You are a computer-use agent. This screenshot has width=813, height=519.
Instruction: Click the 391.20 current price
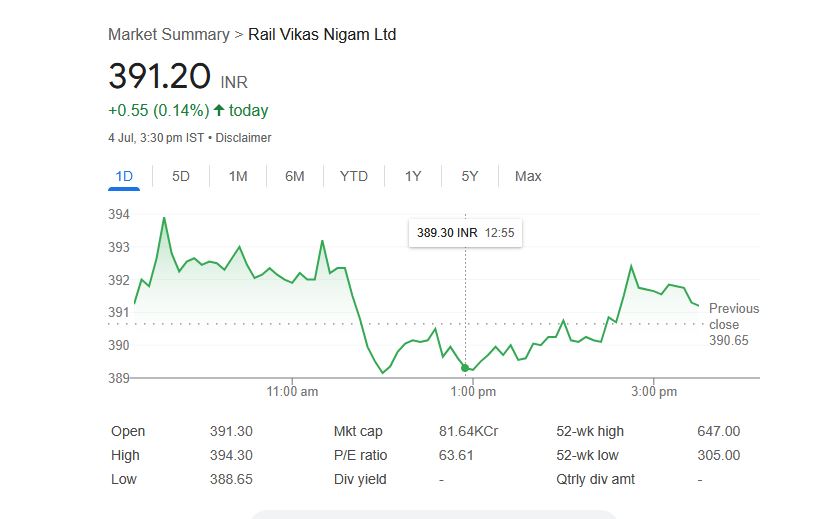click(160, 77)
